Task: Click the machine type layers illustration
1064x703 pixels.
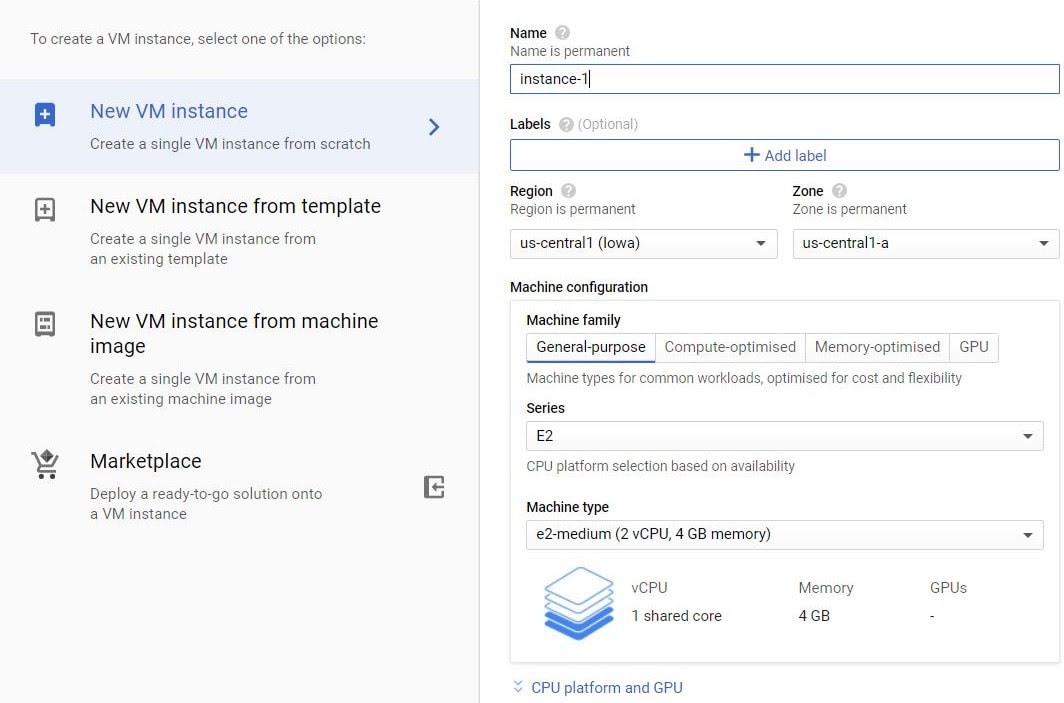Action: click(578, 602)
